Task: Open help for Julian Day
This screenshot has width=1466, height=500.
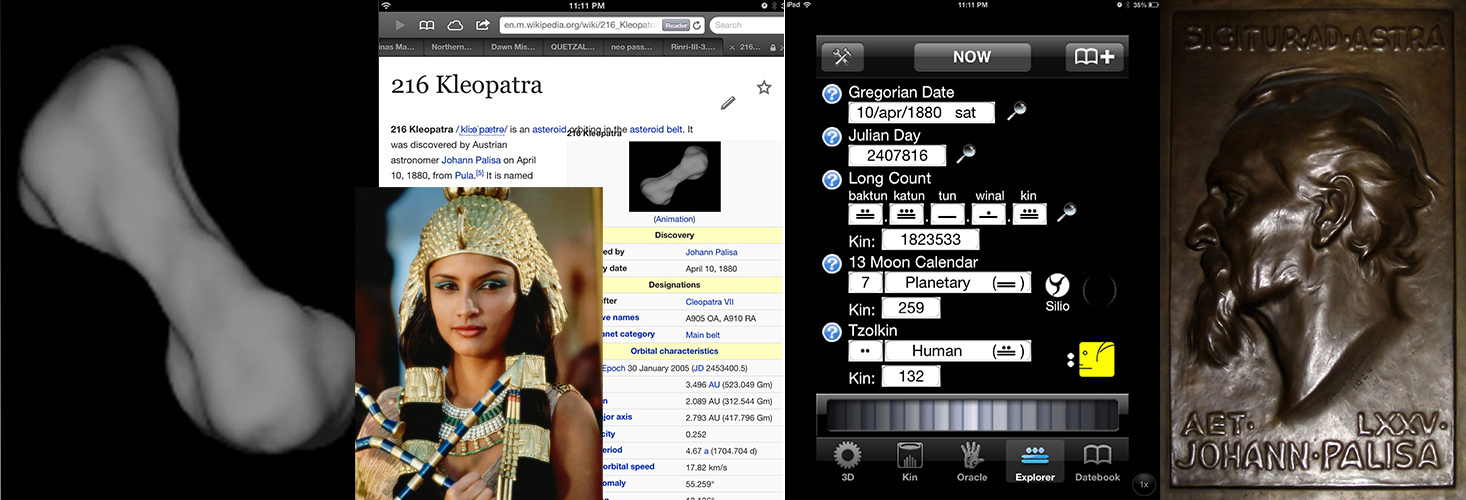Action: click(x=832, y=136)
